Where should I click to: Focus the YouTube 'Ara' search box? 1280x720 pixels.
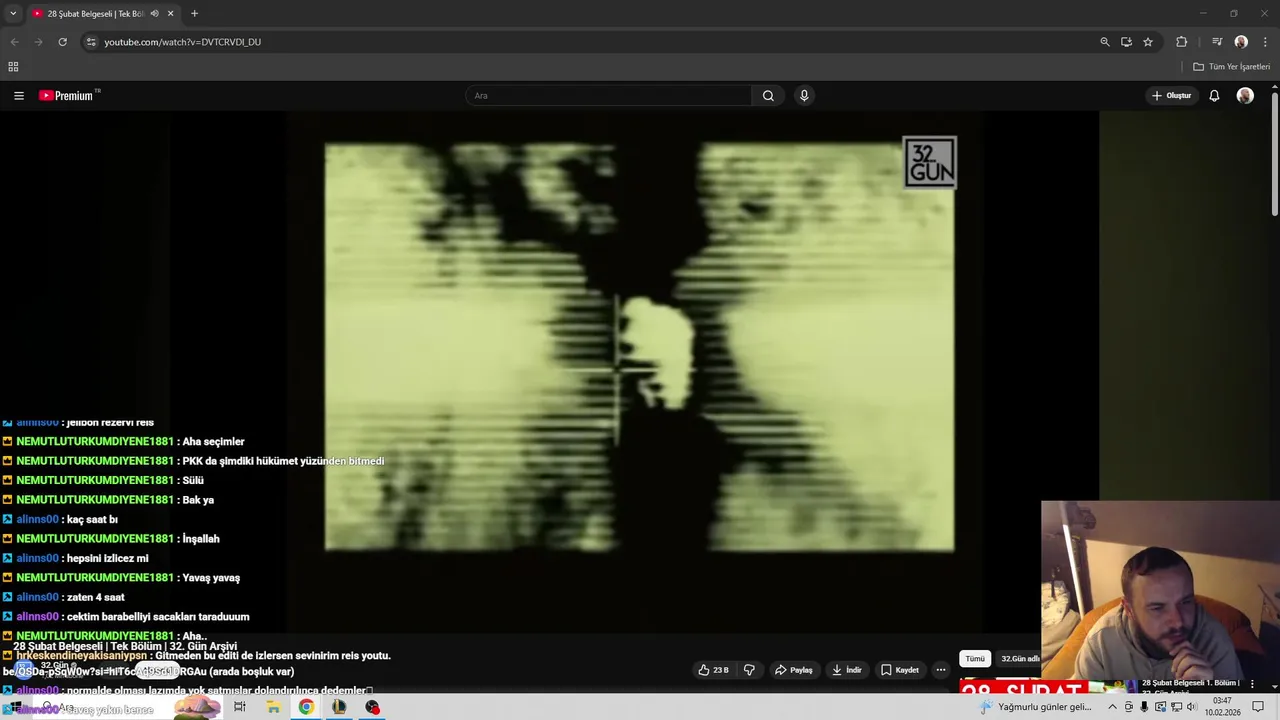coord(608,96)
